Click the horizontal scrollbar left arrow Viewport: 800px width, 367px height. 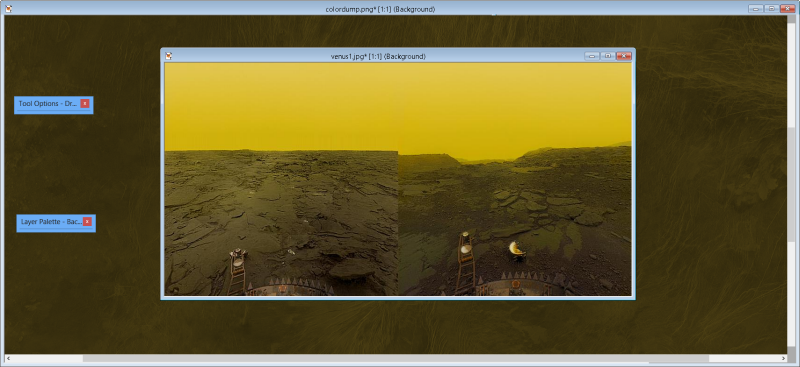click(x=8, y=359)
